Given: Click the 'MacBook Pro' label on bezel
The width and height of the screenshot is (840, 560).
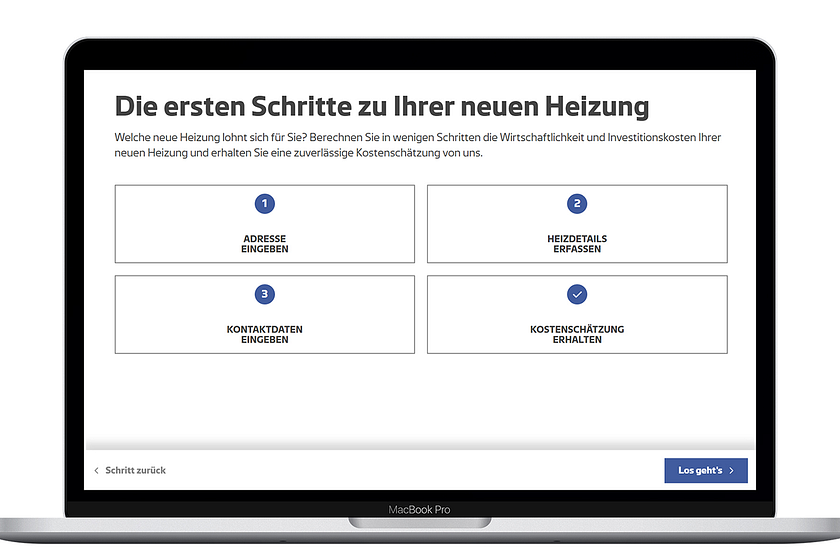Looking at the screenshot, I should 419,510.
